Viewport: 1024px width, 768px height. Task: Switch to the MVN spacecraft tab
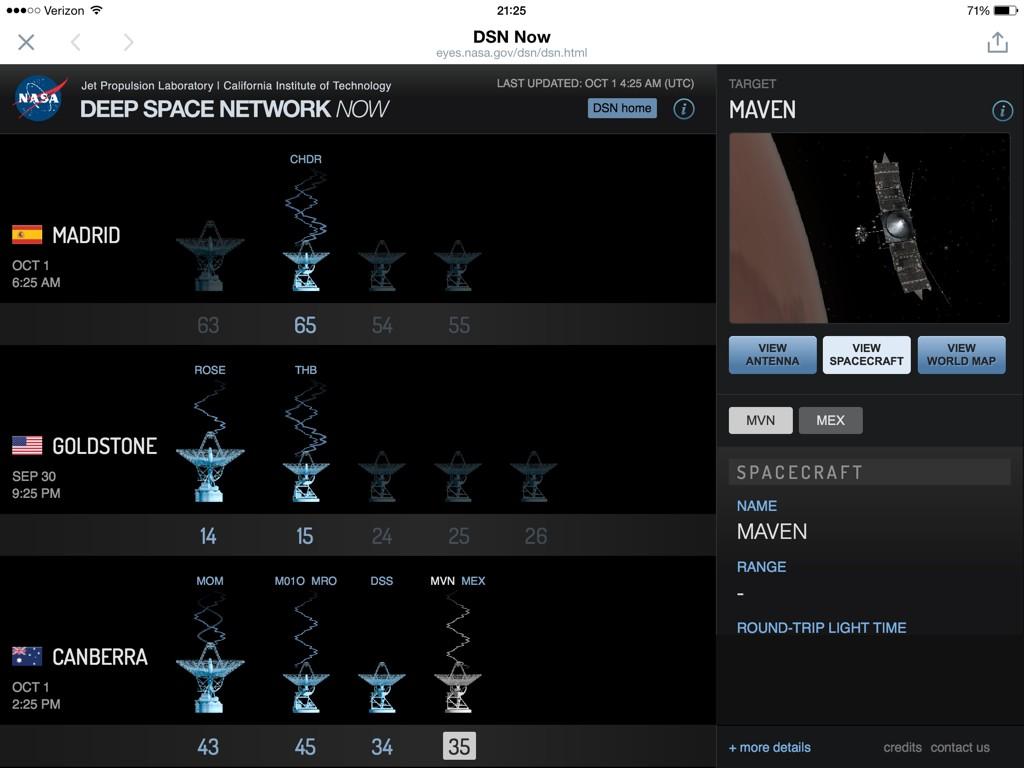pos(761,421)
